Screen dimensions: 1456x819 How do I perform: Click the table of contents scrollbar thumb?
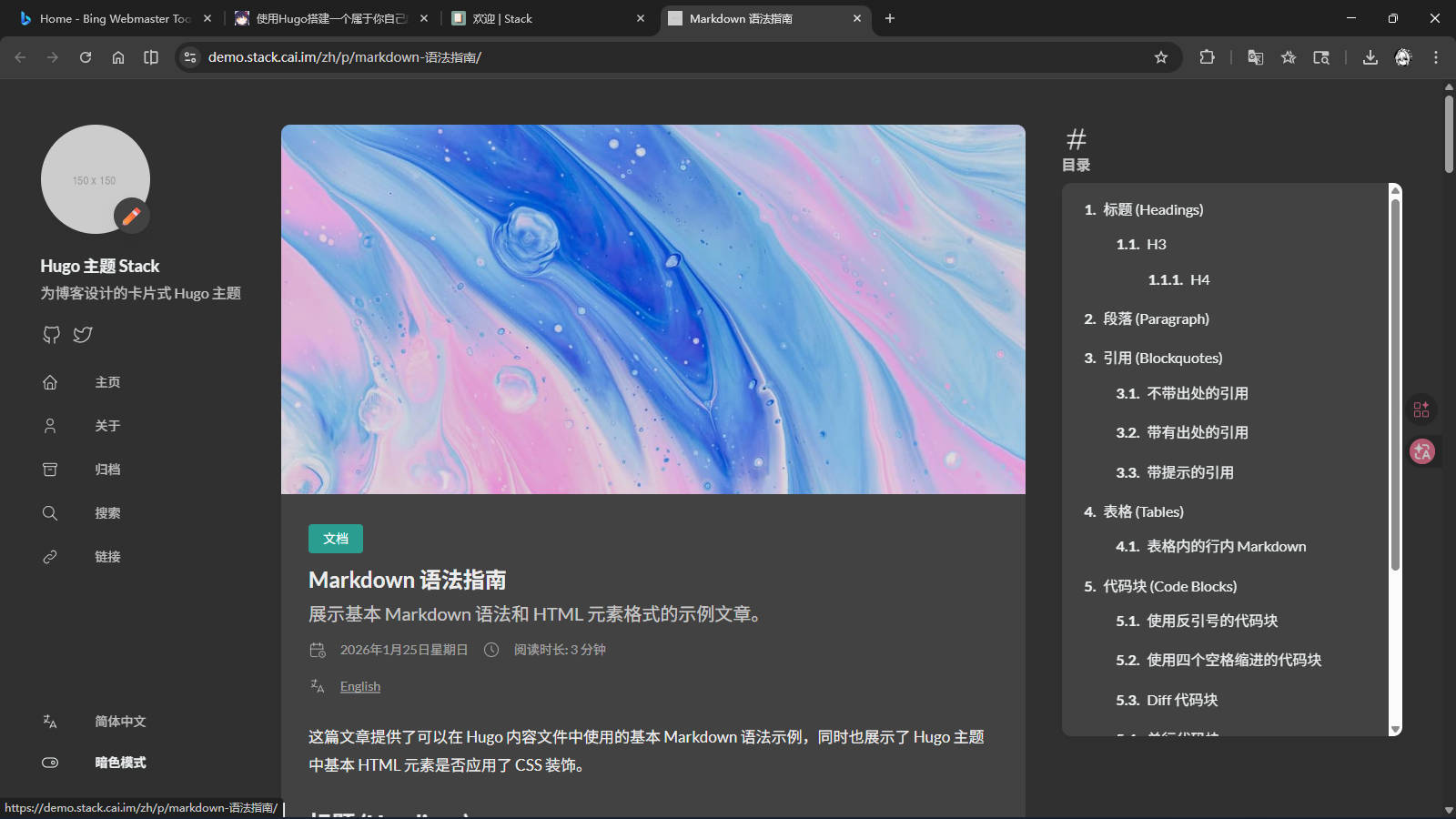tap(1395, 384)
